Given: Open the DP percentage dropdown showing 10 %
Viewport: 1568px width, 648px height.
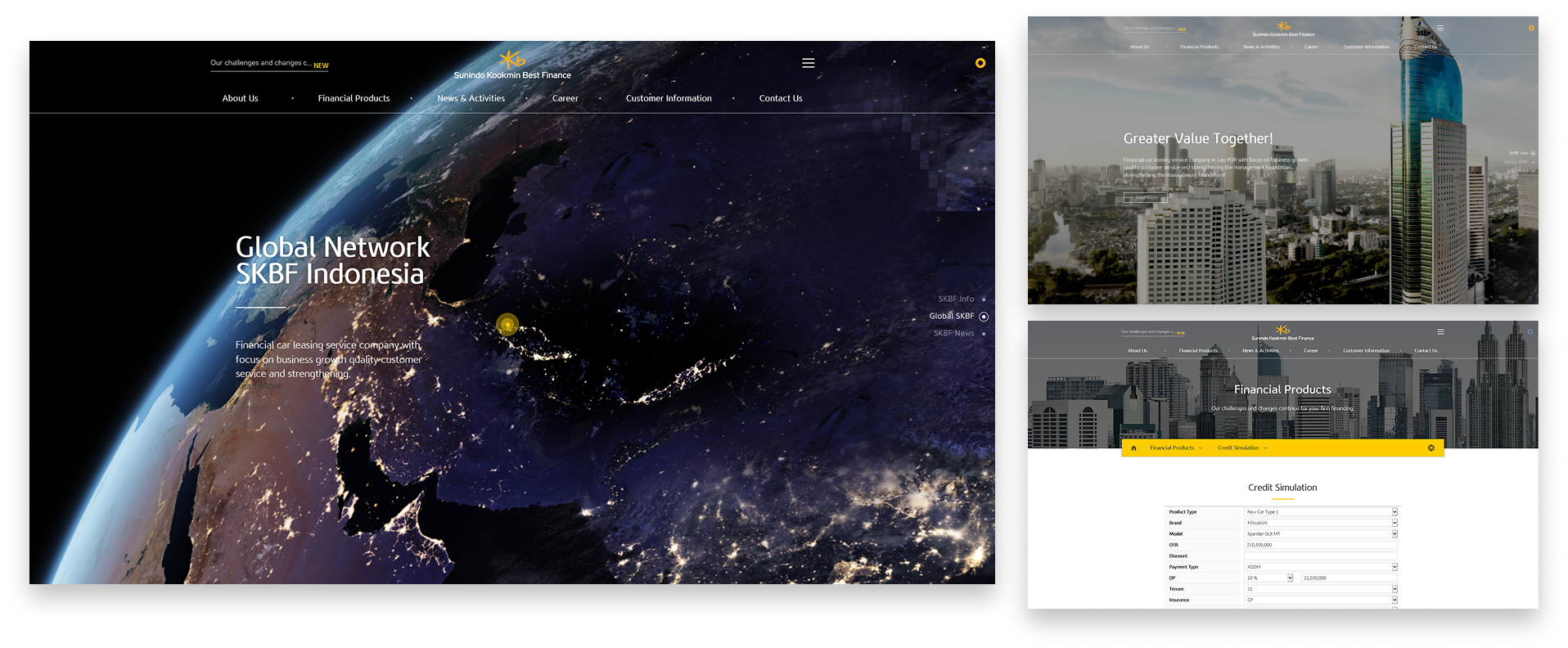Looking at the screenshot, I should click(1268, 578).
